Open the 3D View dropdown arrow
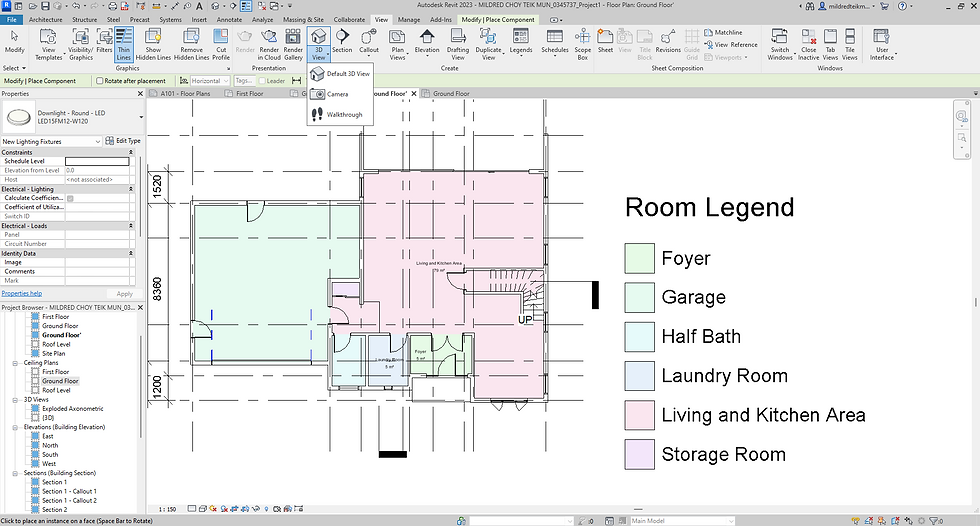 319,54
